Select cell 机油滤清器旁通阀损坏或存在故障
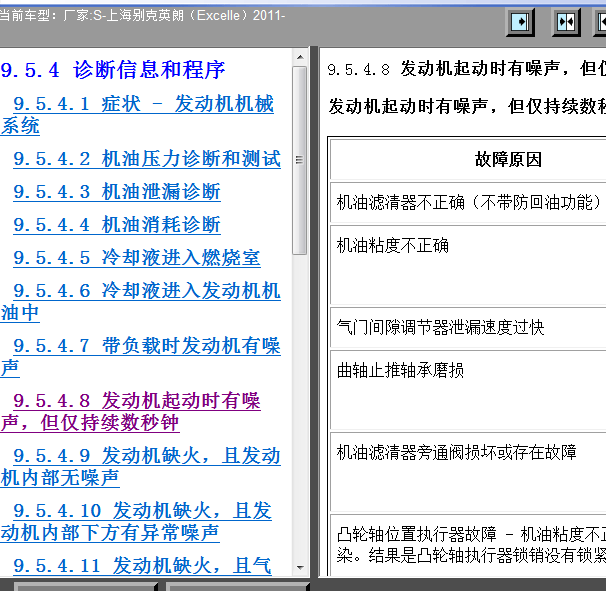This screenshot has width=606, height=591. [x=468, y=472]
